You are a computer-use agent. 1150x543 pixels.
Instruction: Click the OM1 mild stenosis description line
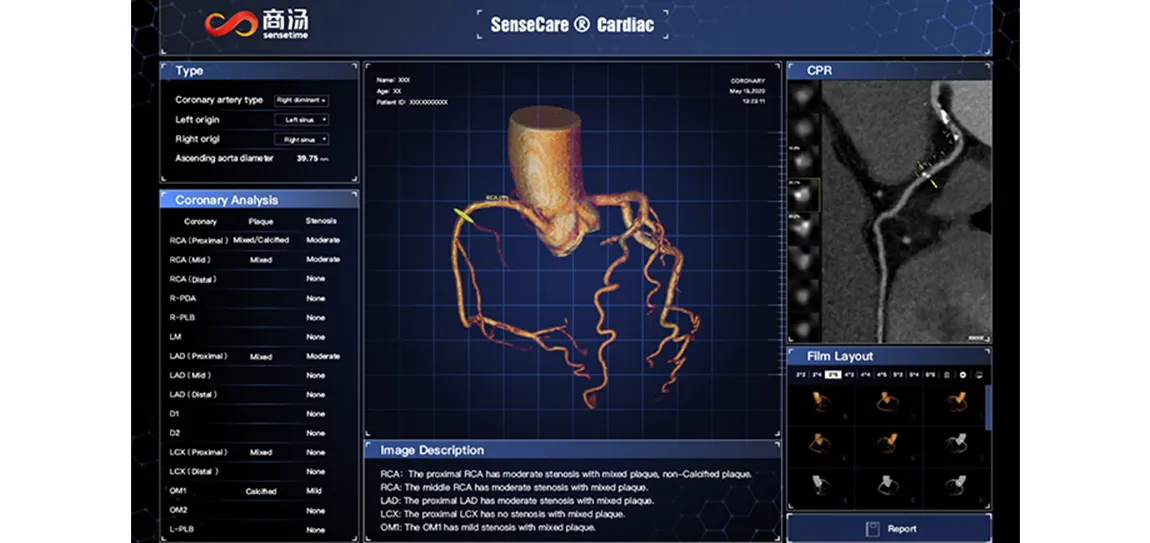(488, 527)
